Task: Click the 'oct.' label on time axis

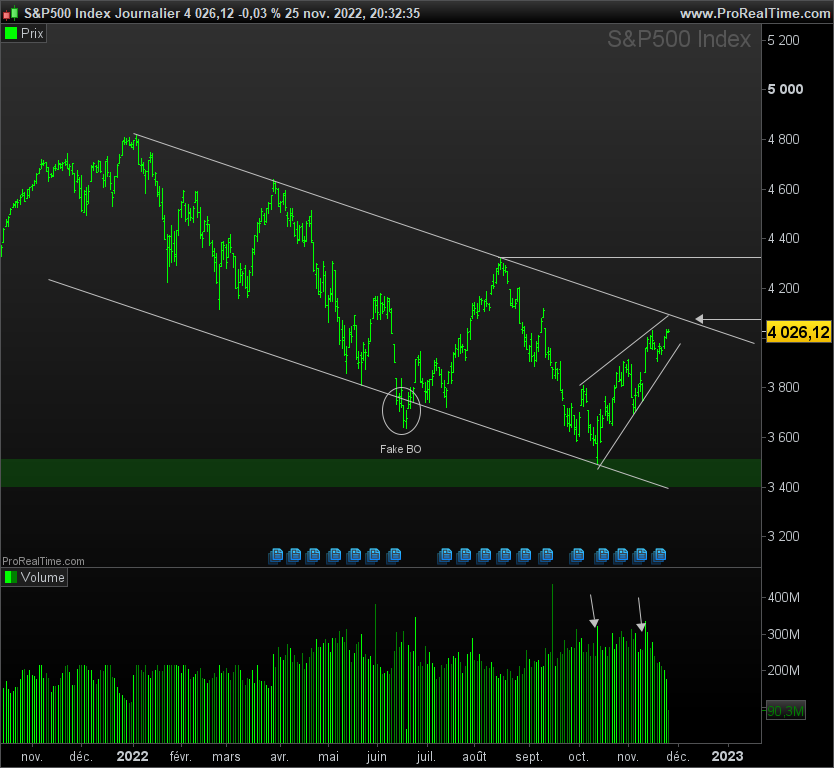Action: coord(578,757)
